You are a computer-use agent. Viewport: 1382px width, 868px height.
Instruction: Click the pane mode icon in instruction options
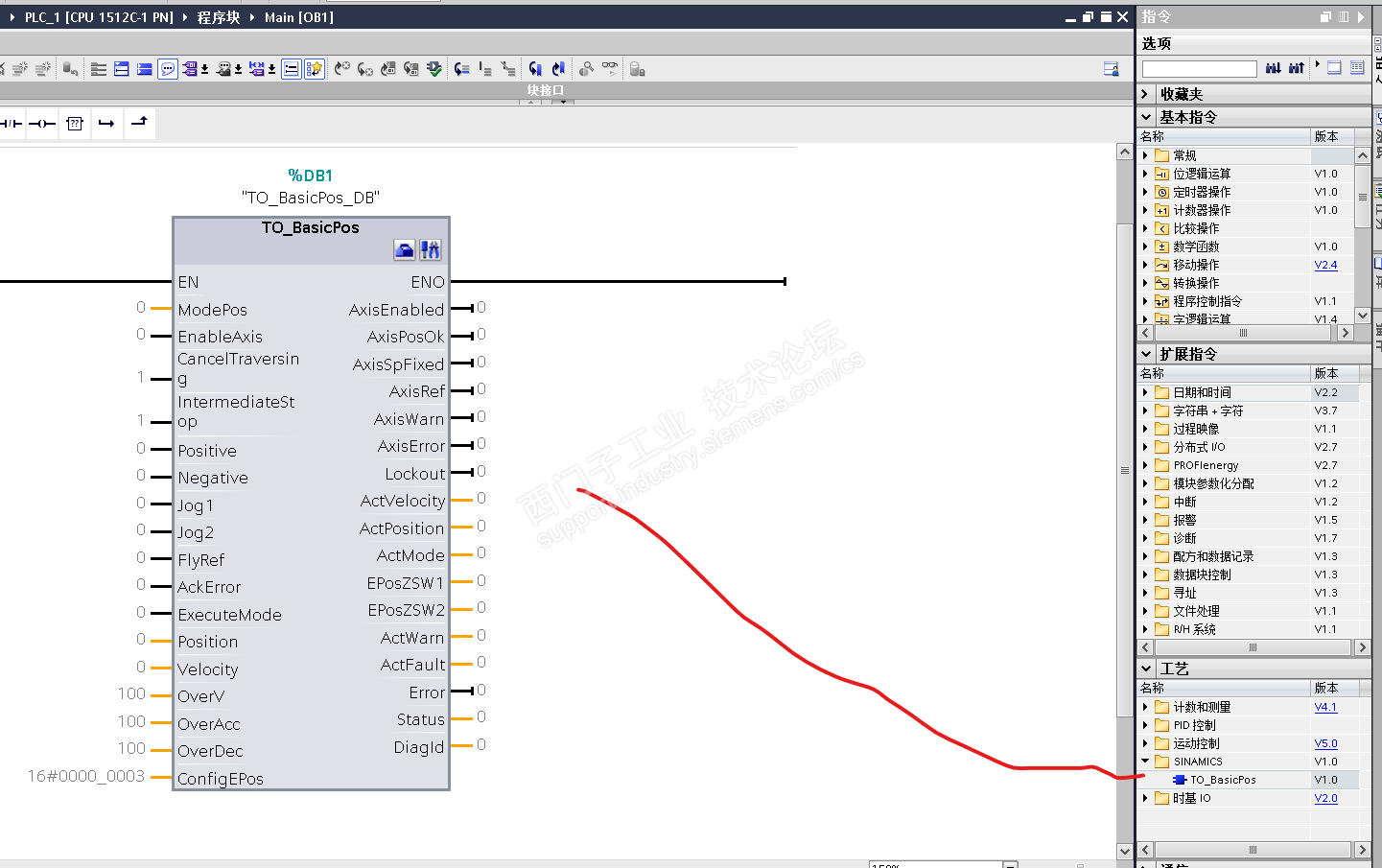point(1334,67)
